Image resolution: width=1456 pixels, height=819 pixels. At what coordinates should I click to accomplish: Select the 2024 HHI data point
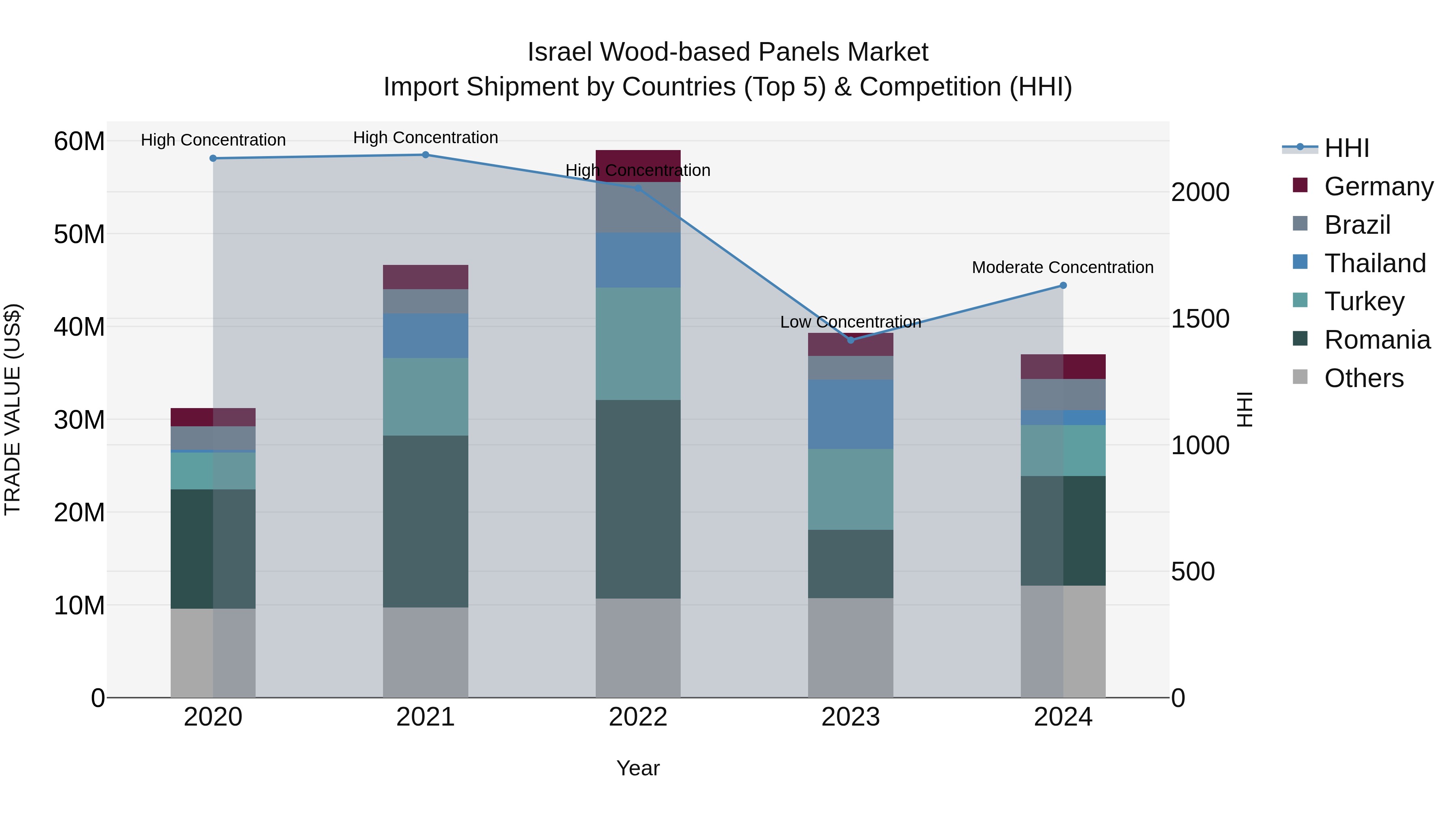coord(1063,286)
